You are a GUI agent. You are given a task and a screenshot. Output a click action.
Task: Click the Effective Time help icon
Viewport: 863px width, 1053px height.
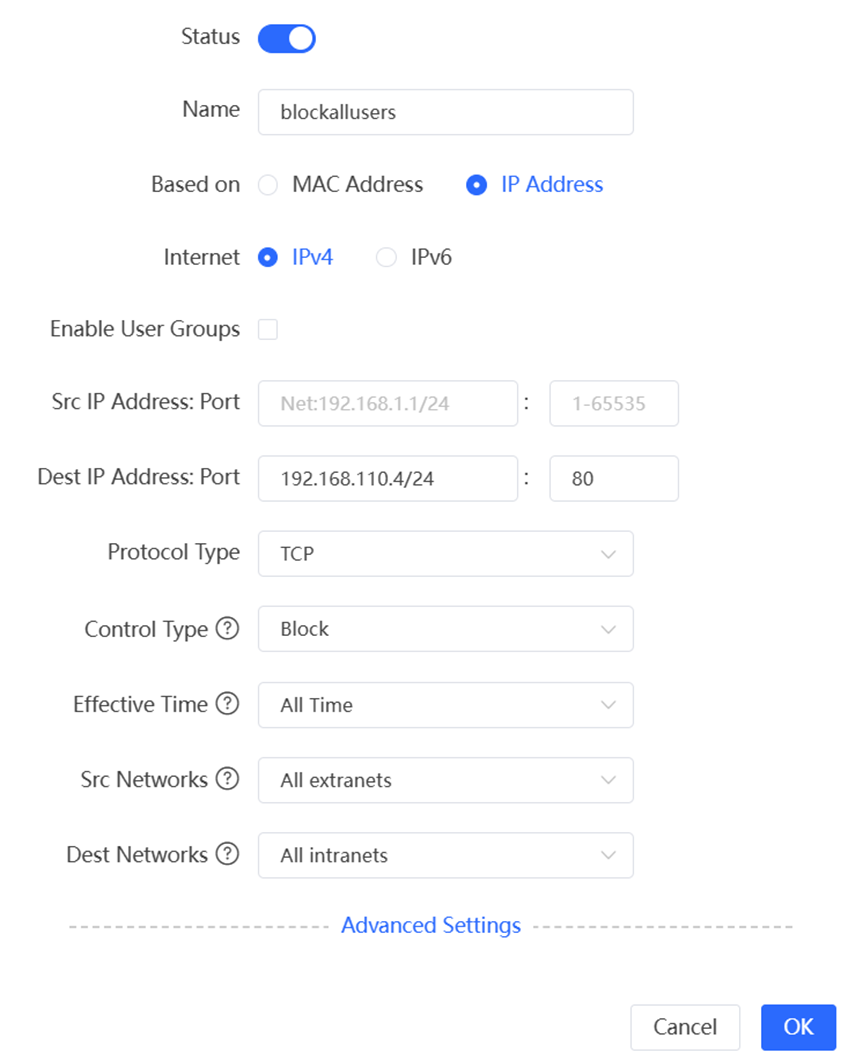click(x=227, y=704)
